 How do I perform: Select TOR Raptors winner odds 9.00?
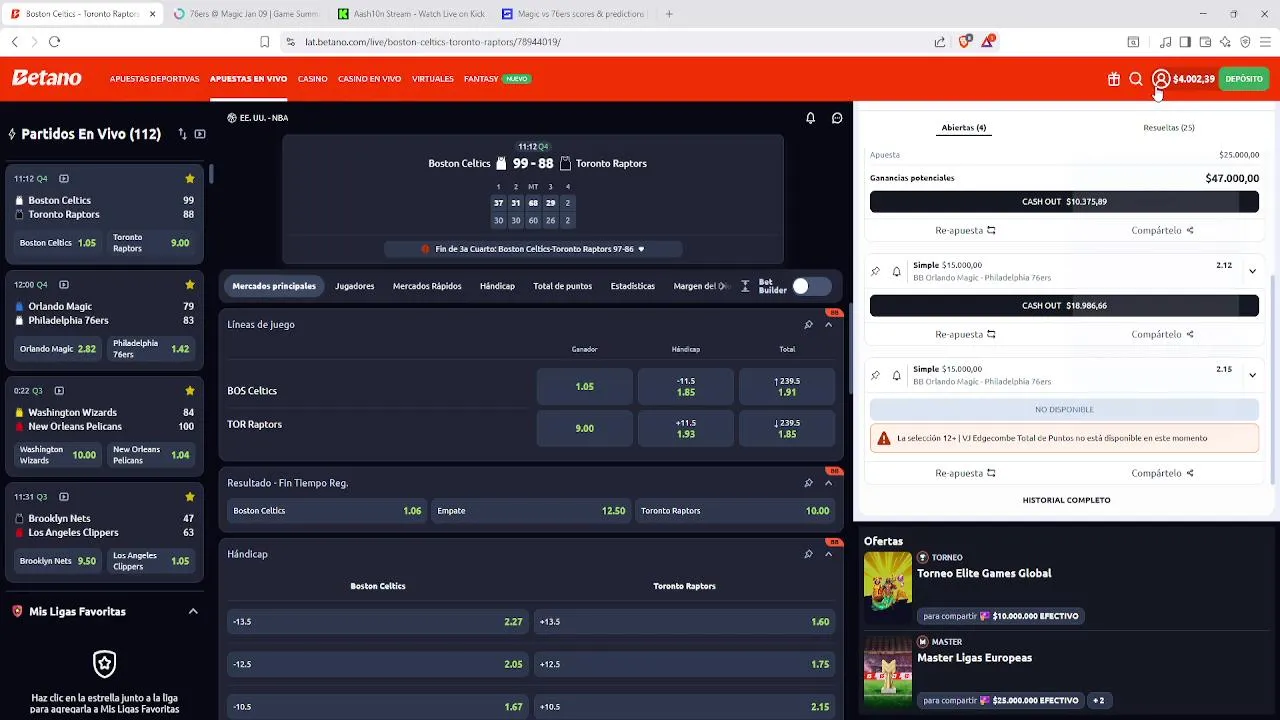click(x=585, y=429)
